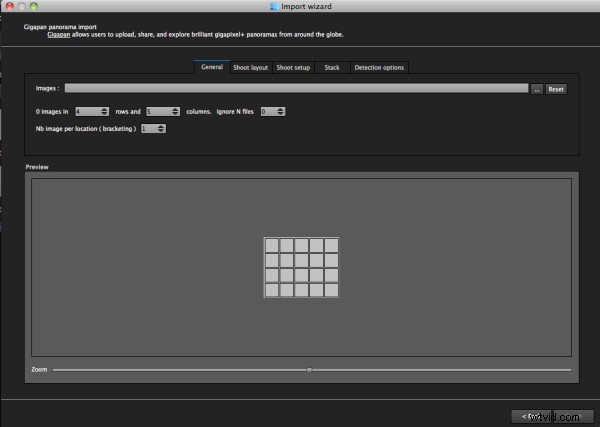This screenshot has height=427, width=600.
Task: Click the Import wizard title bar icon
Action: pyautogui.click(x=275, y=6)
